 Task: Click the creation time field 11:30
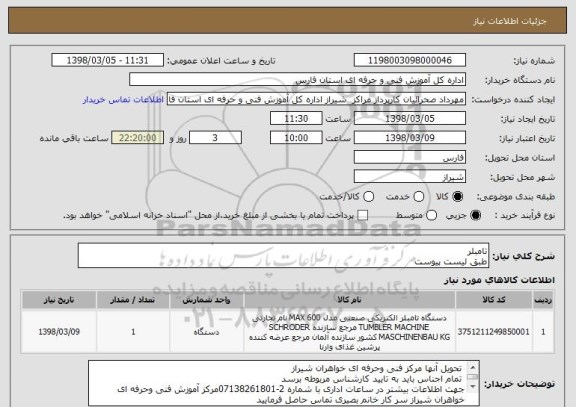coord(296,119)
